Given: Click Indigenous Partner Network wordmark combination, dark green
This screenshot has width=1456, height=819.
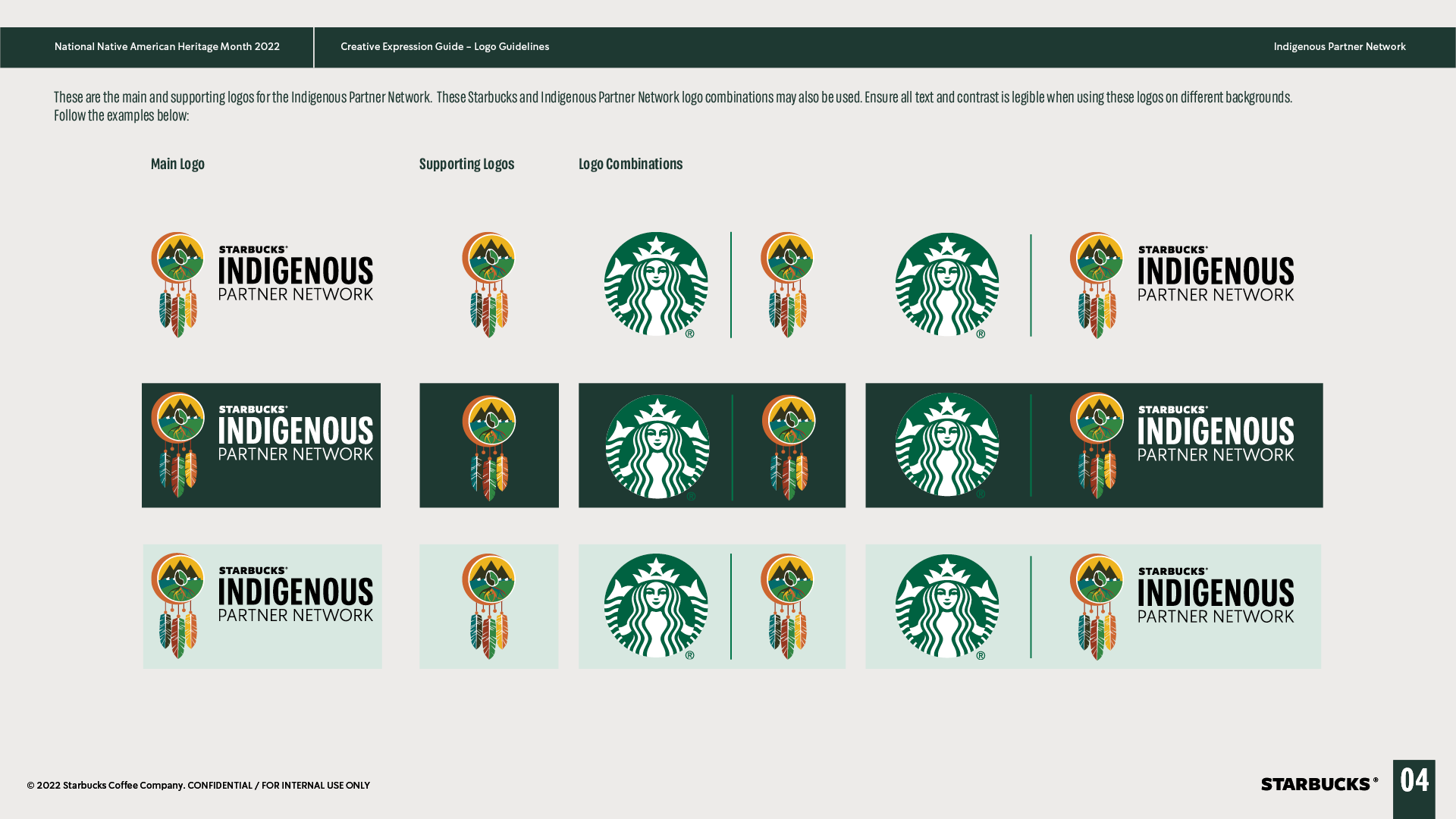Looking at the screenshot, I should coord(1182,445).
